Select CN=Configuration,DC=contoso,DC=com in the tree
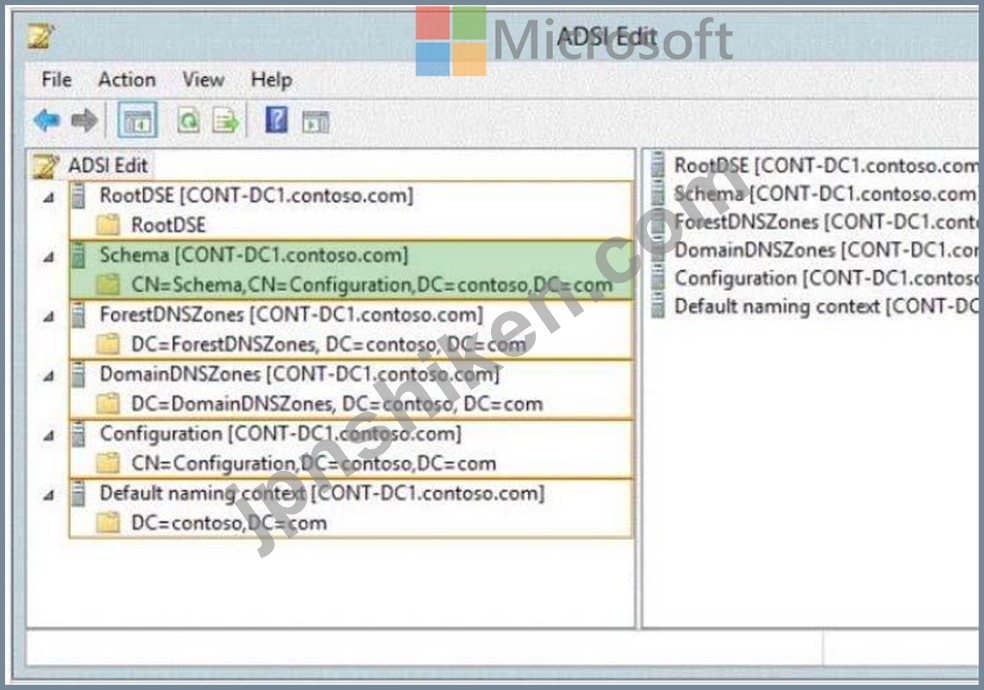The height and width of the screenshot is (690, 984). tap(314, 463)
